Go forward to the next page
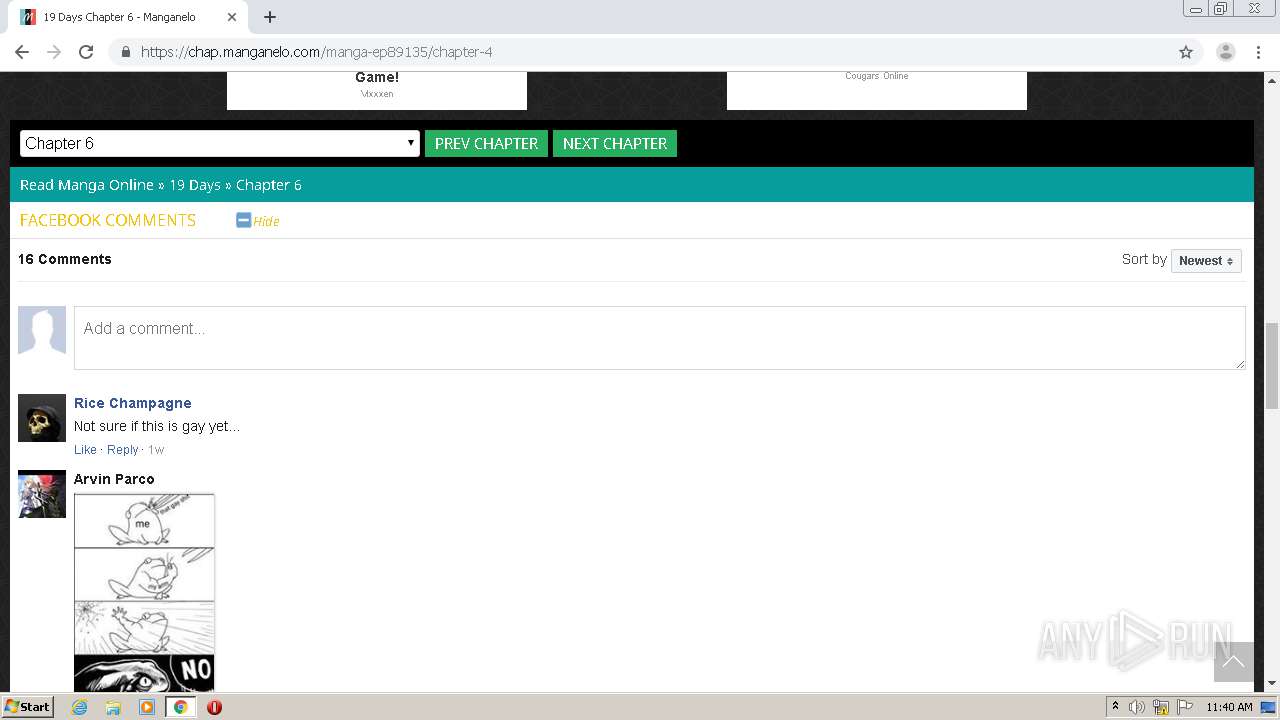The height and width of the screenshot is (720, 1280). click(x=54, y=52)
